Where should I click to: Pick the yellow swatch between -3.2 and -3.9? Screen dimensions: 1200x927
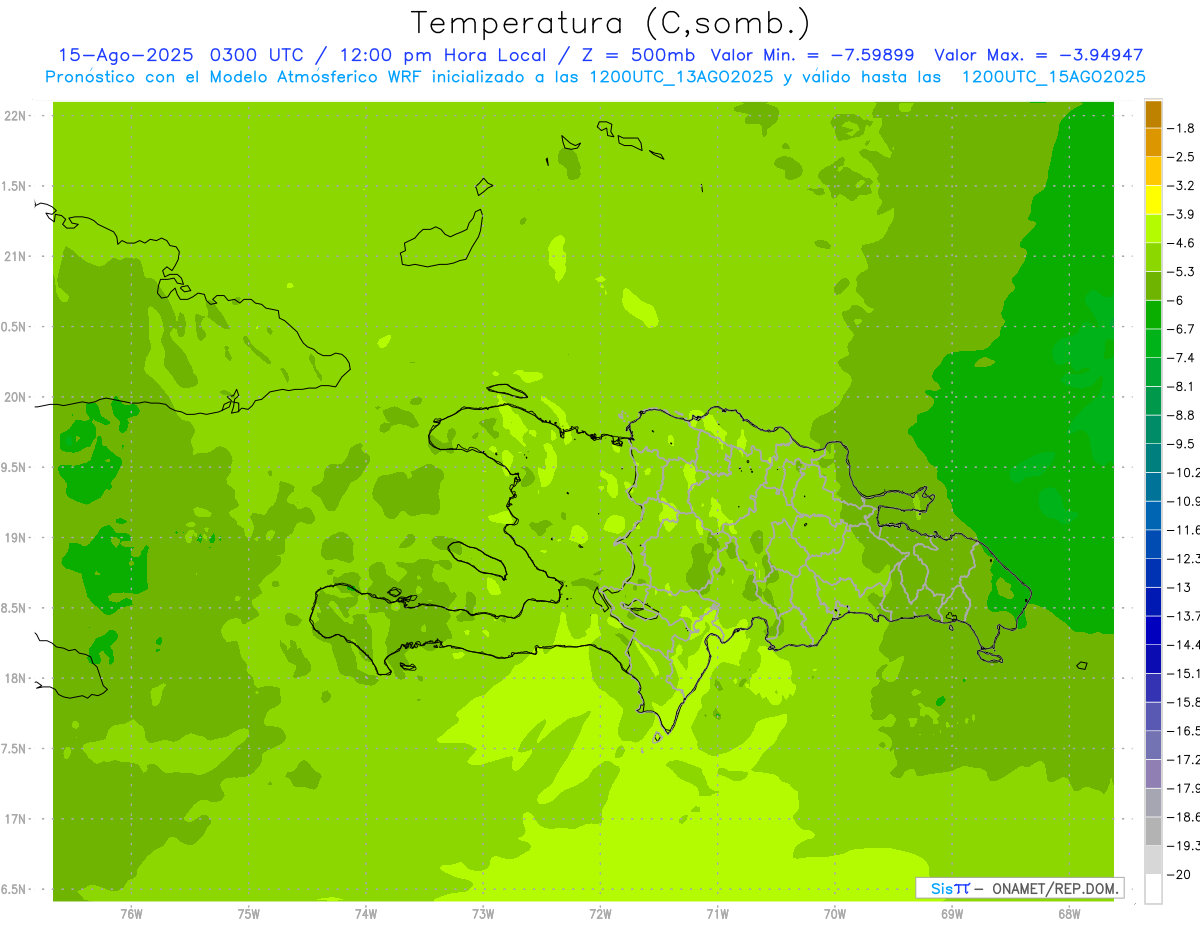pyautogui.click(x=1153, y=200)
